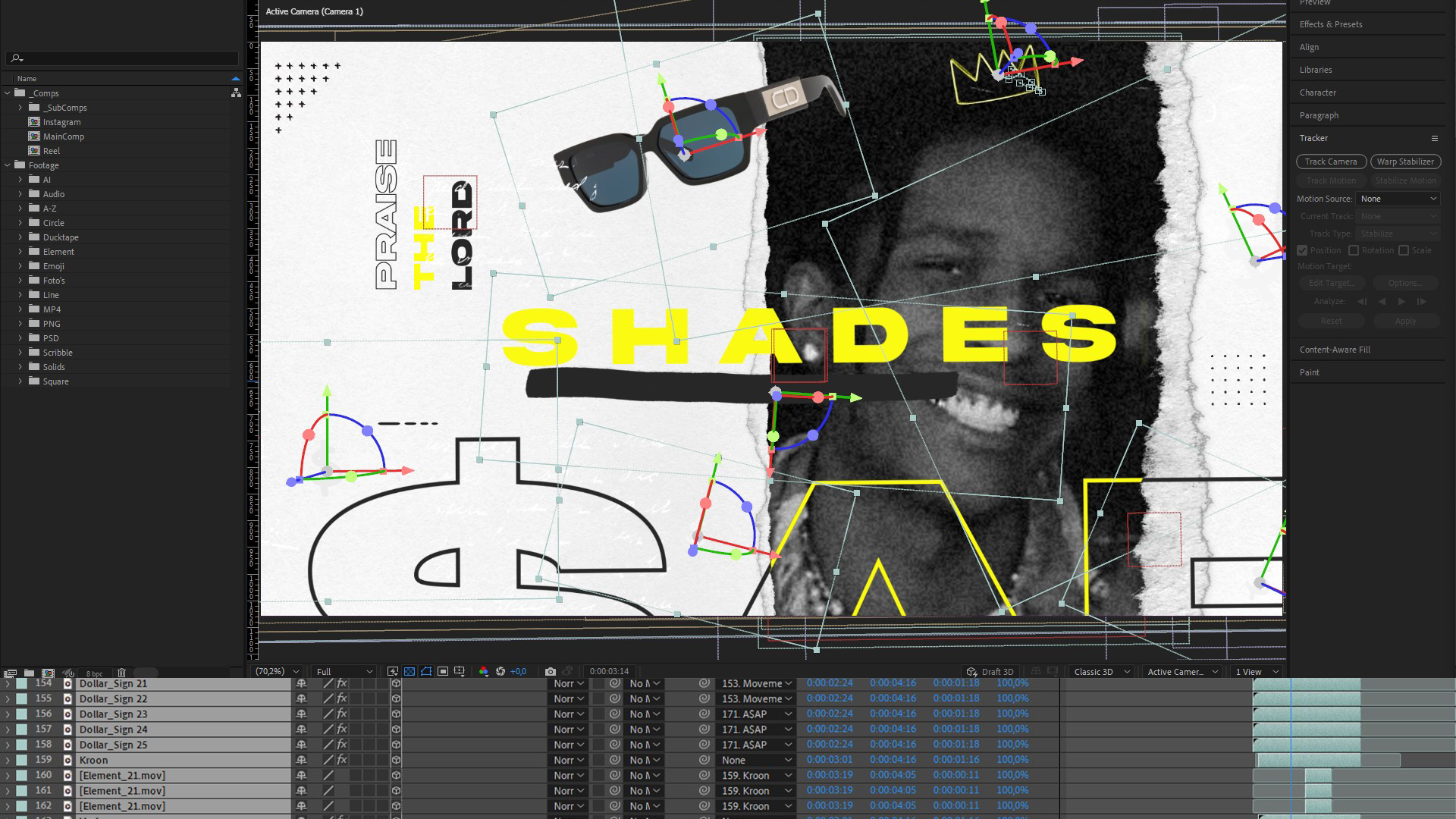Viewport: 1456px width, 819px height.
Task: Expand layer 159 Kroon properties
Action: pyautogui.click(x=8, y=760)
